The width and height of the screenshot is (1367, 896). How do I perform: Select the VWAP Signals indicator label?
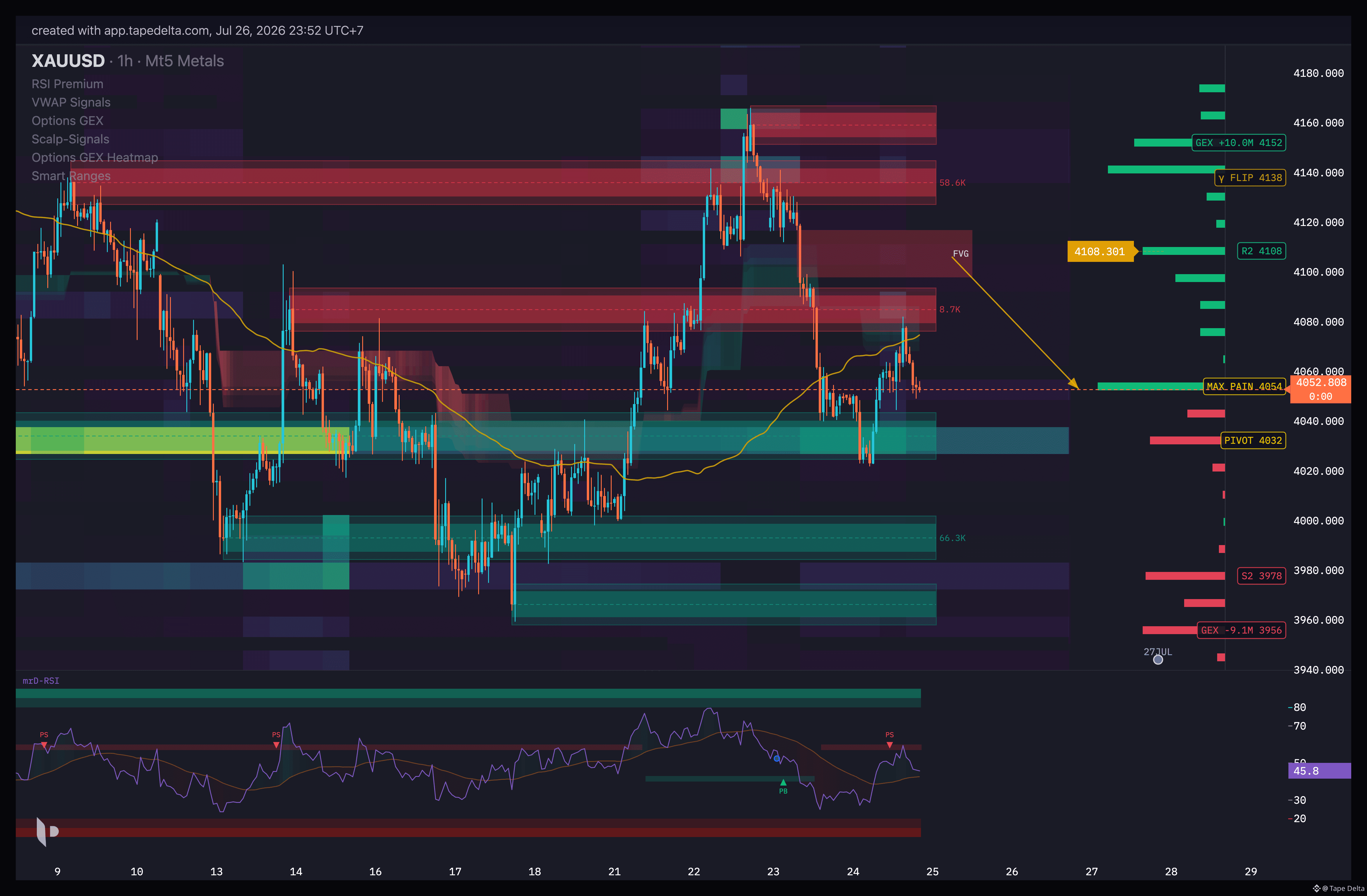click(71, 102)
